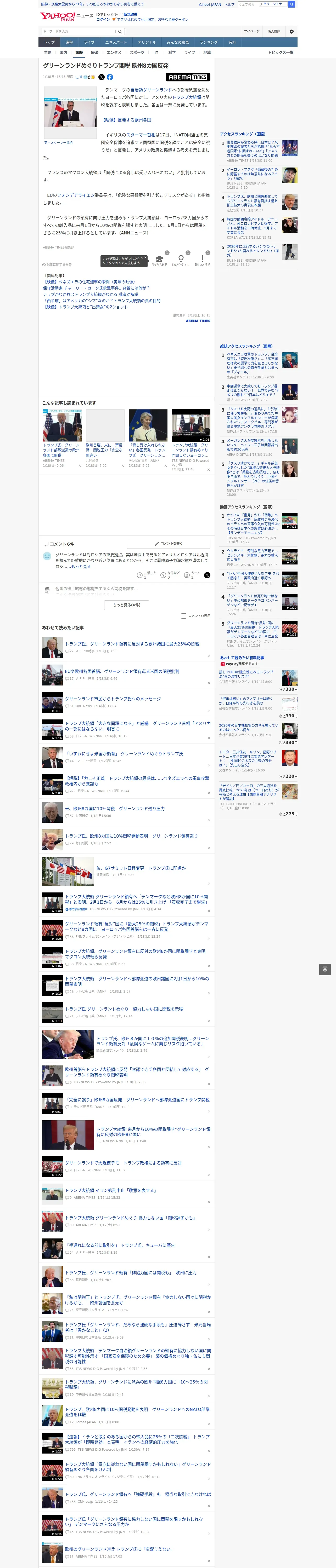Click into the news keyword search field
Viewport: 336px width, 1568px height.
tap(79, 31)
